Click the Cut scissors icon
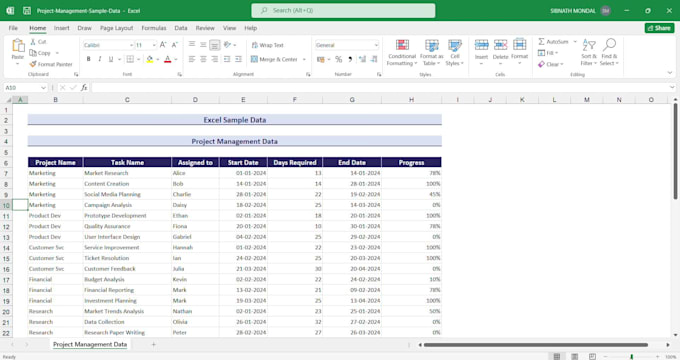Viewport: 680px width, 360px height. [x=33, y=42]
